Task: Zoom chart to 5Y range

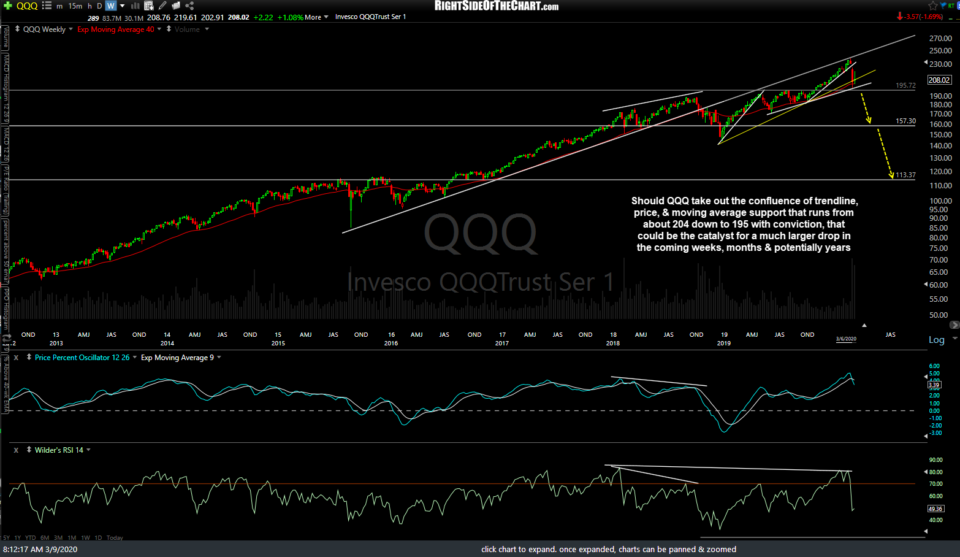Action: 6,537
